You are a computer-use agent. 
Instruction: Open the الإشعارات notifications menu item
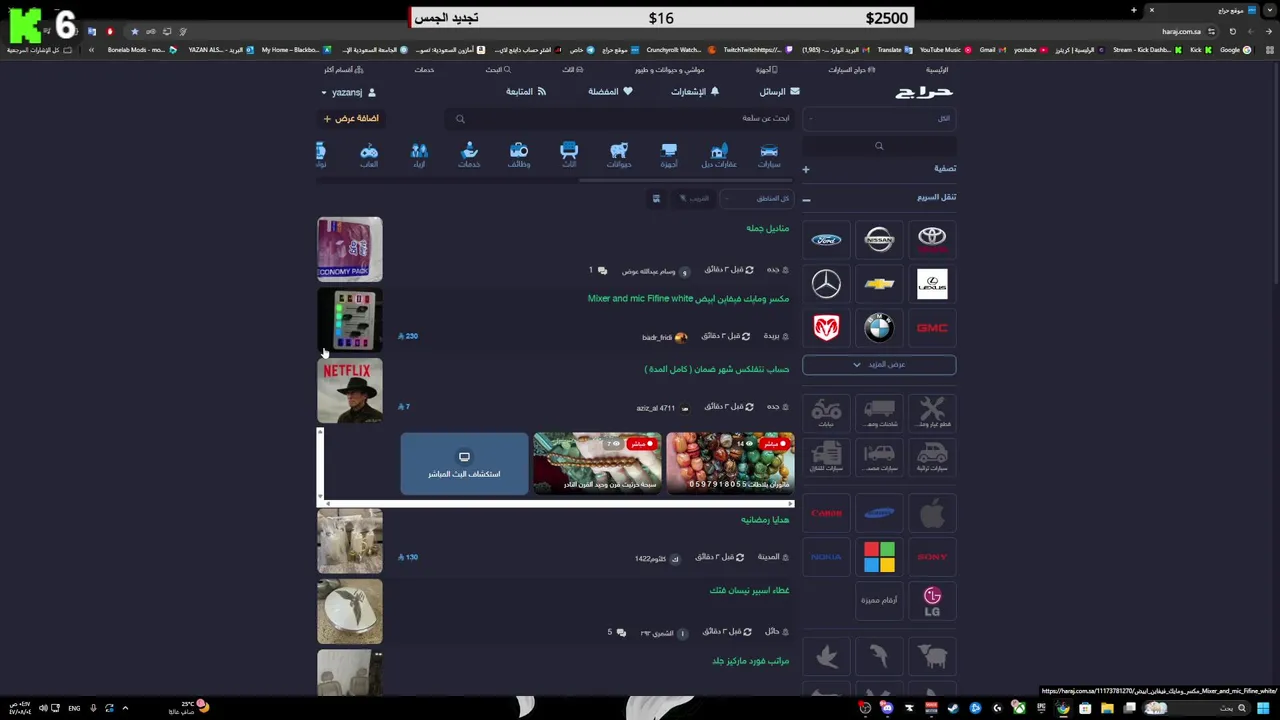(695, 92)
